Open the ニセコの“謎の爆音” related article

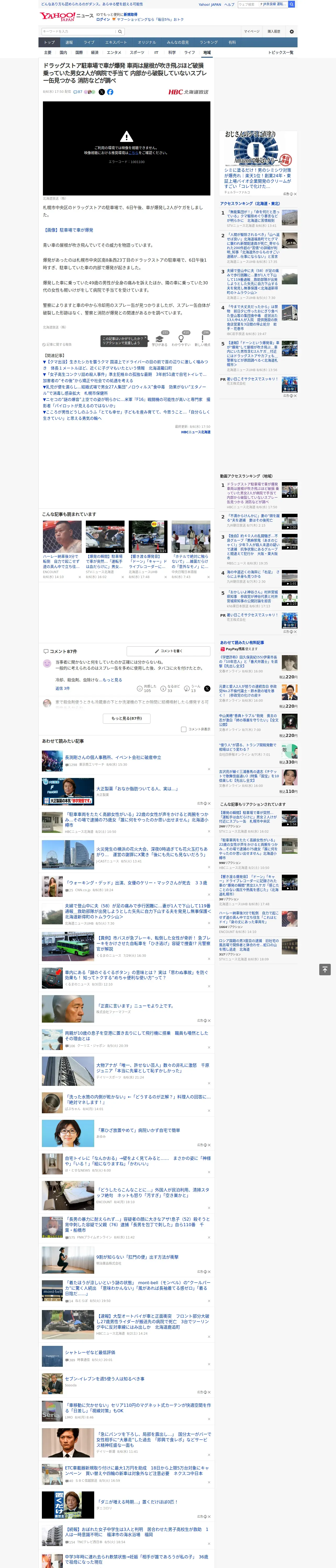[126, 403]
